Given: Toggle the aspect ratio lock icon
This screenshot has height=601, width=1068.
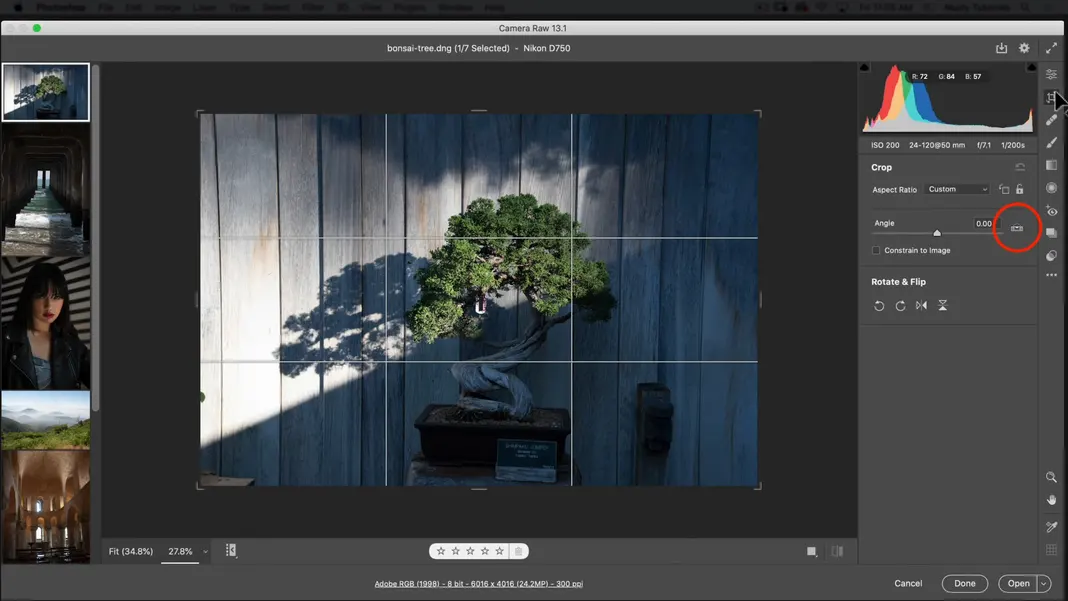Looking at the screenshot, I should coord(1020,189).
